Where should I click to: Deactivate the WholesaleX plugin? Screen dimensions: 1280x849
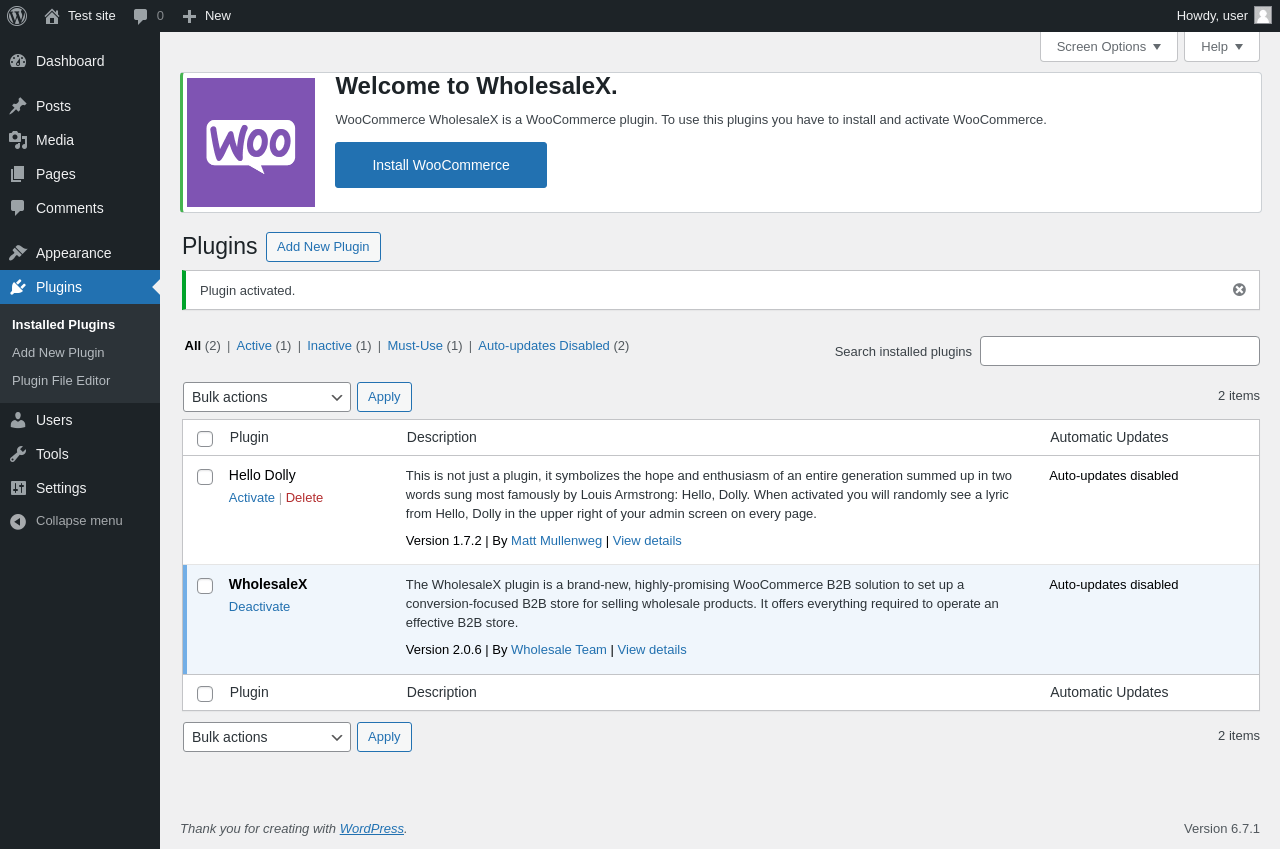click(x=259, y=606)
